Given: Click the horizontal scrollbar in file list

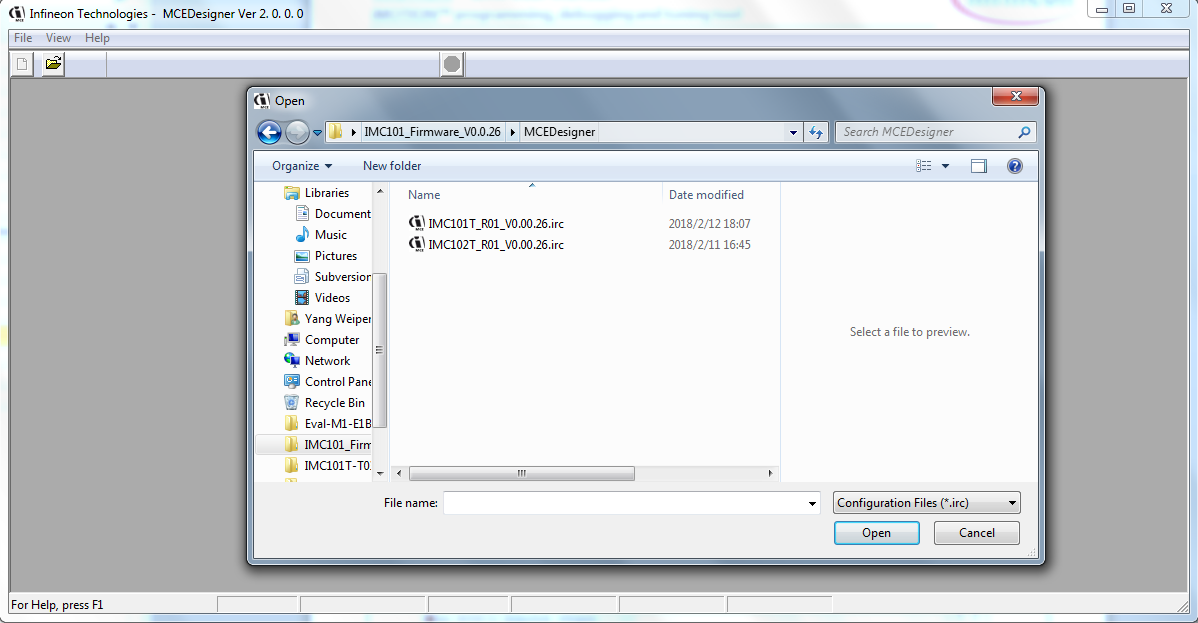Looking at the screenshot, I should [x=521, y=473].
